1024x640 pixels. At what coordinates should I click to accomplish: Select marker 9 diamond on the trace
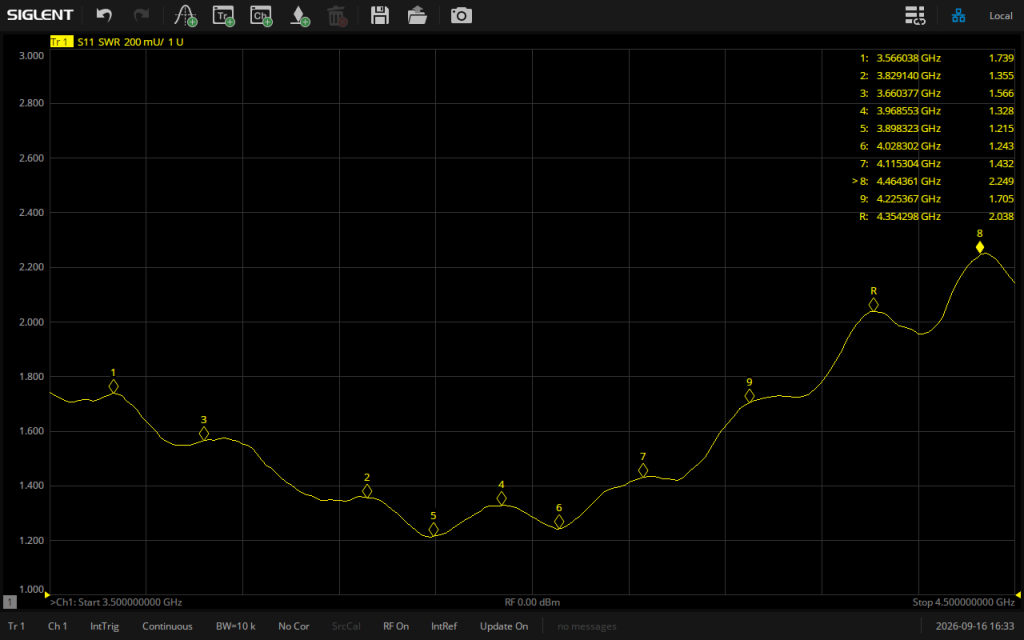point(750,396)
